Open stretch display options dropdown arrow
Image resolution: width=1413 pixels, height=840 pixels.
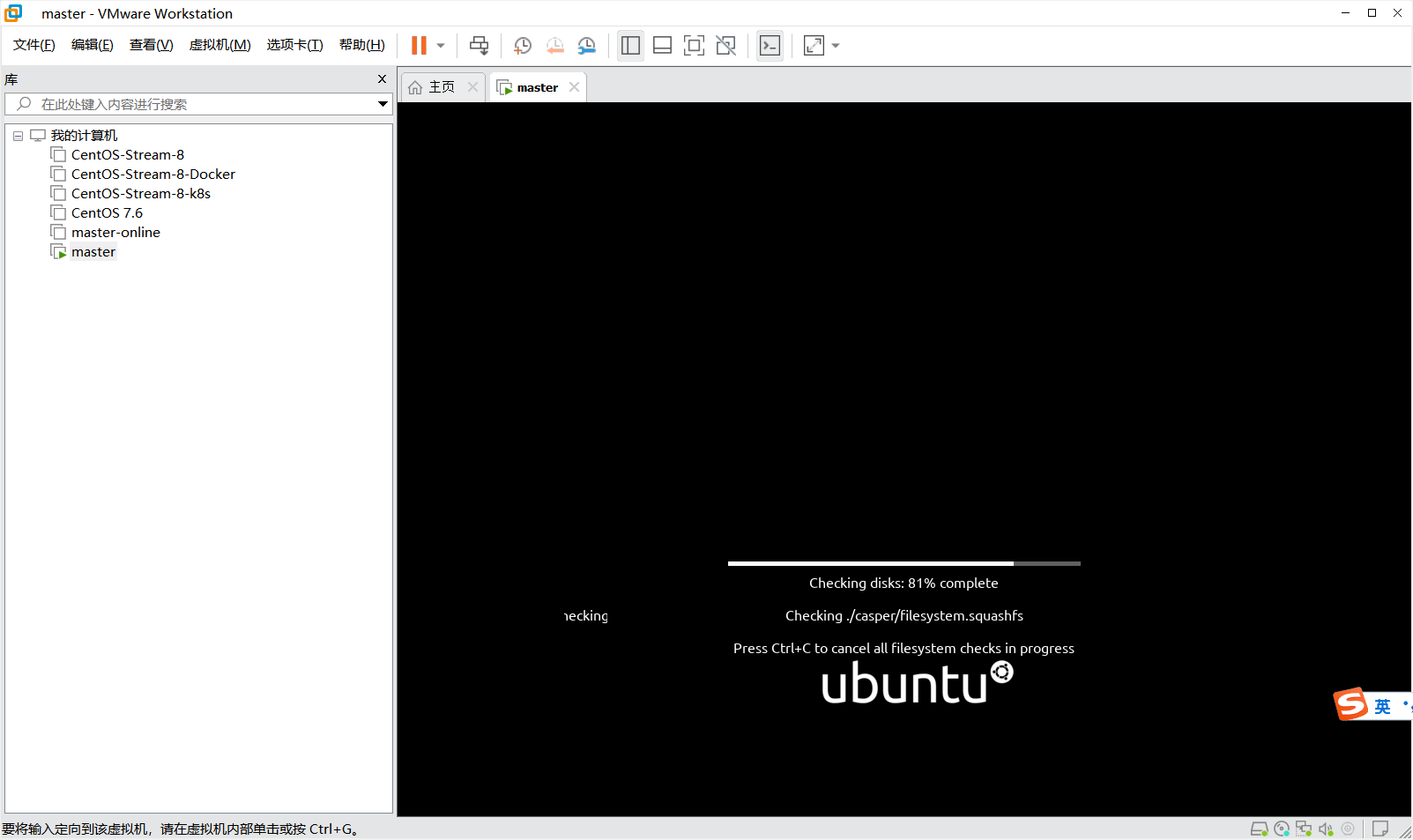click(x=836, y=46)
